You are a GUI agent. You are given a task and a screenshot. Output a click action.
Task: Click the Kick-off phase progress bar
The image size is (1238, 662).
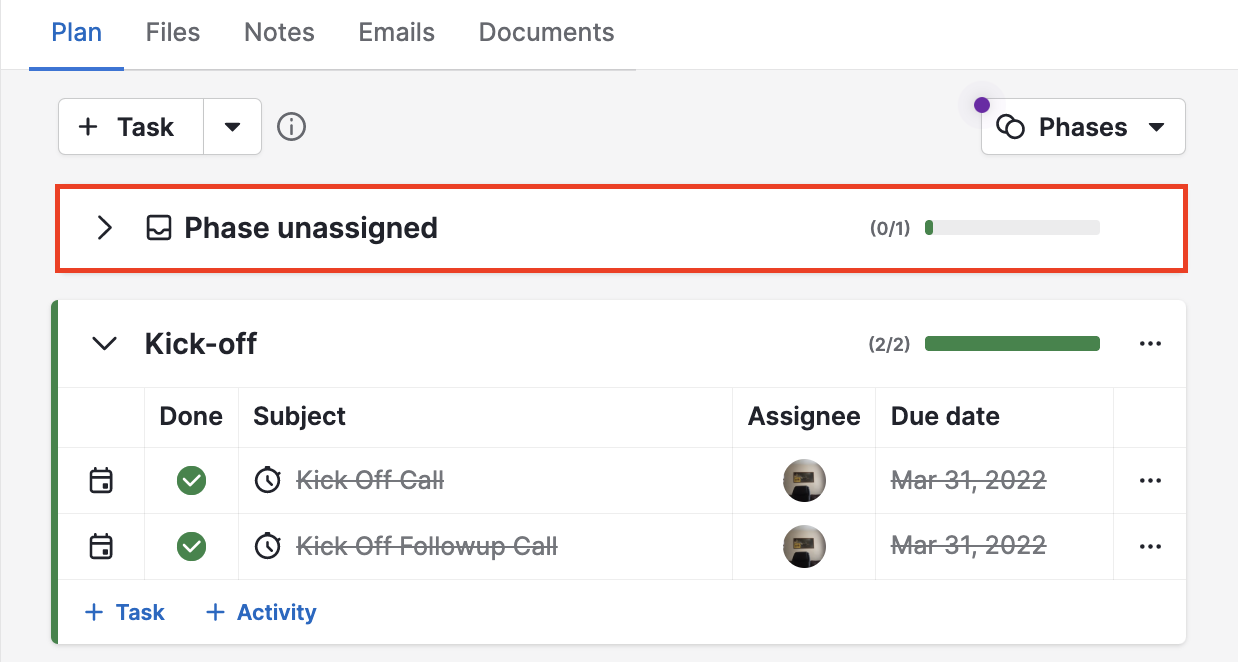pyautogui.click(x=1011, y=343)
